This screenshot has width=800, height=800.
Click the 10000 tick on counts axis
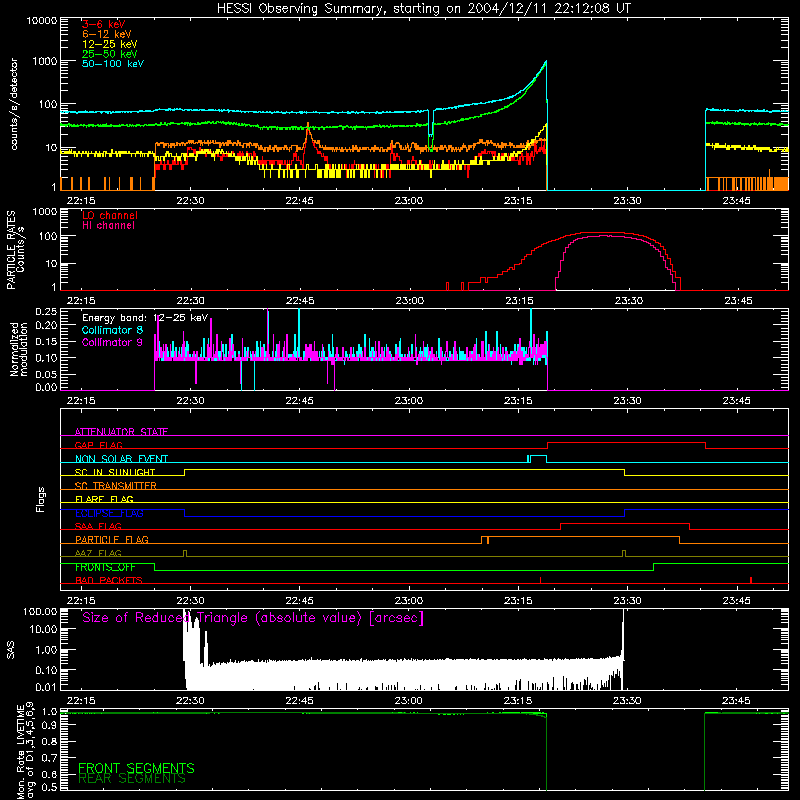(41, 21)
